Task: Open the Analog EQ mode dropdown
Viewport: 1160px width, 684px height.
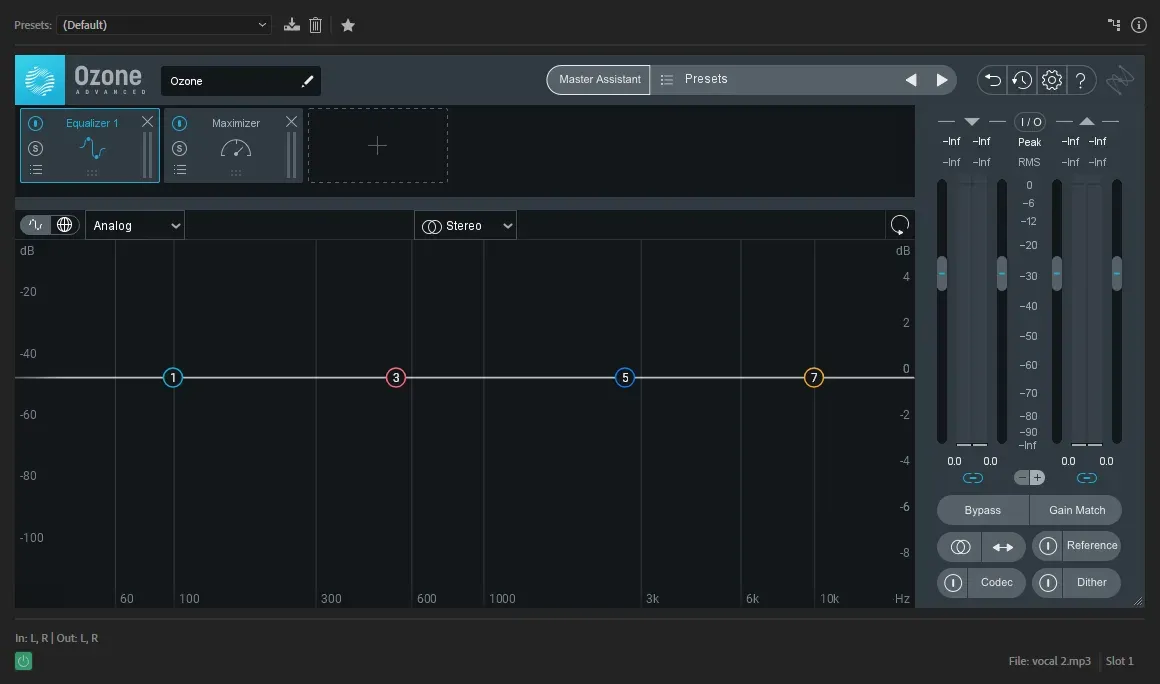Action: pyautogui.click(x=135, y=226)
